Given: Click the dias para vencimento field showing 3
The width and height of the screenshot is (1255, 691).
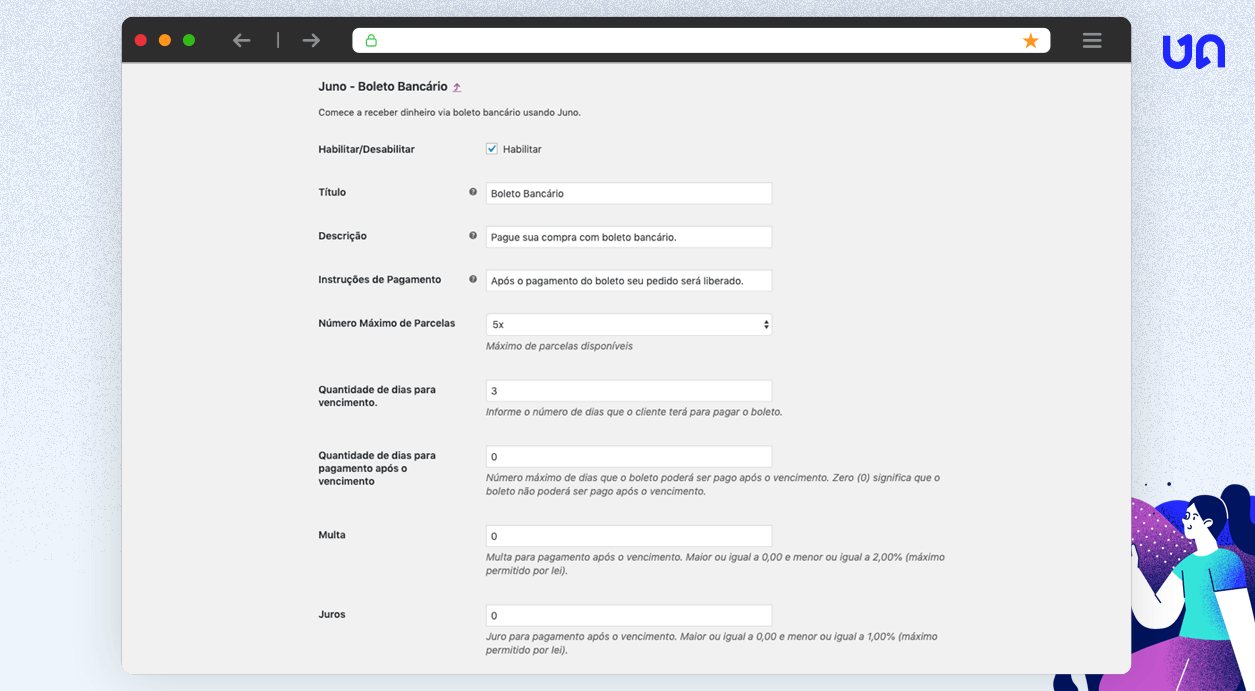Looking at the screenshot, I should 629,391.
